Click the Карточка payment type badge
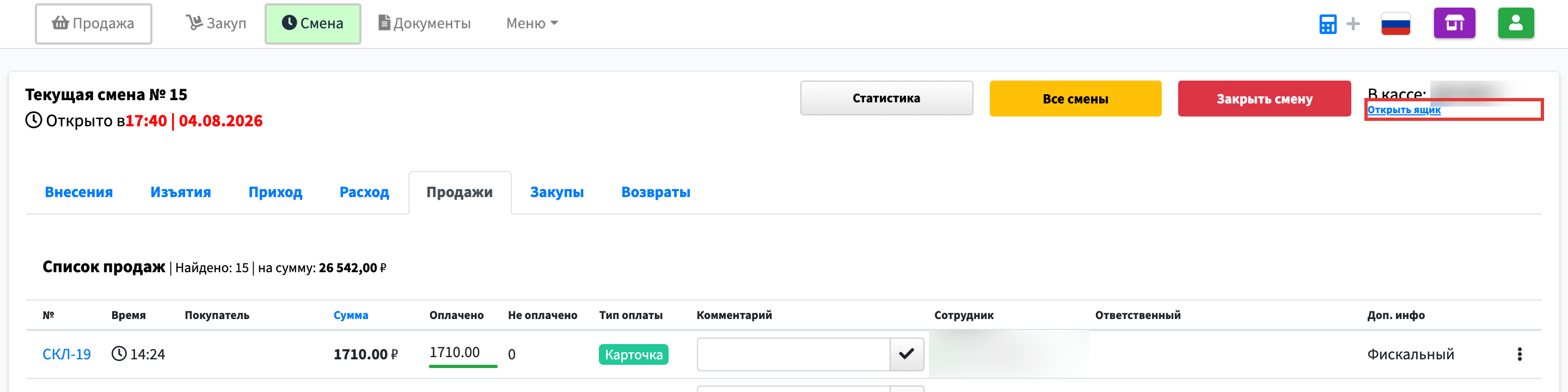Viewport: 1568px width, 392px height. pos(633,355)
